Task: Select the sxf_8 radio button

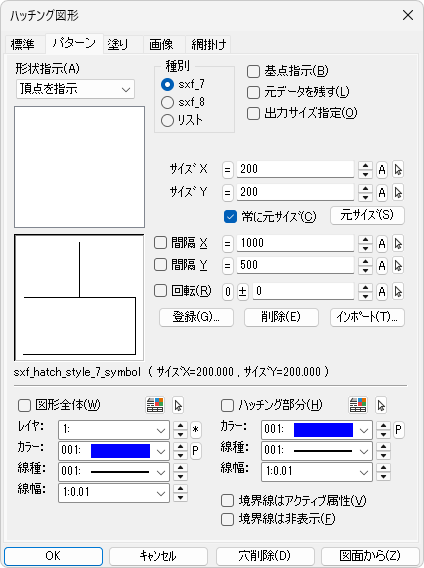Action: coord(167,103)
